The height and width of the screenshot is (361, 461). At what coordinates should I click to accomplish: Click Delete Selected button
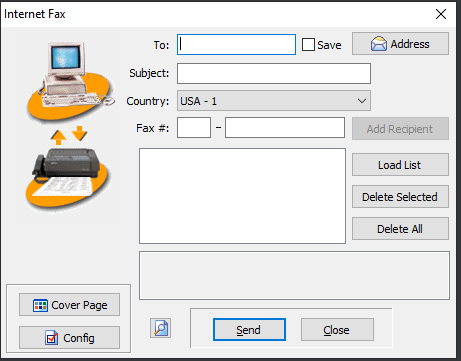point(400,197)
